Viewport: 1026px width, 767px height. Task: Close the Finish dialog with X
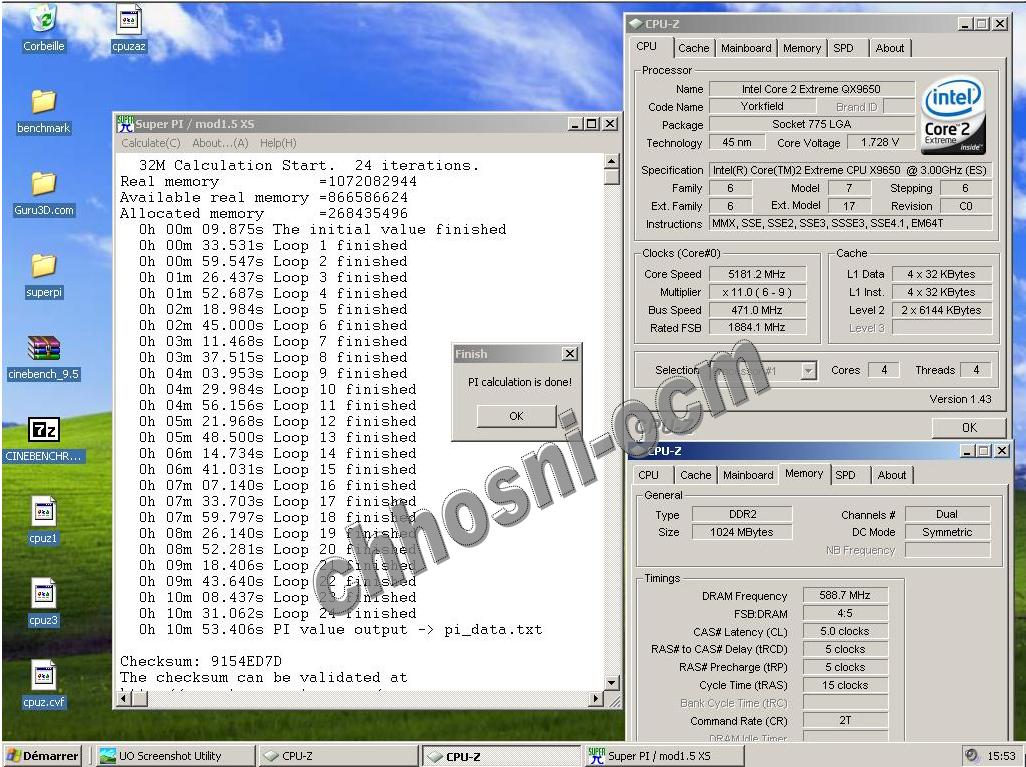click(570, 353)
